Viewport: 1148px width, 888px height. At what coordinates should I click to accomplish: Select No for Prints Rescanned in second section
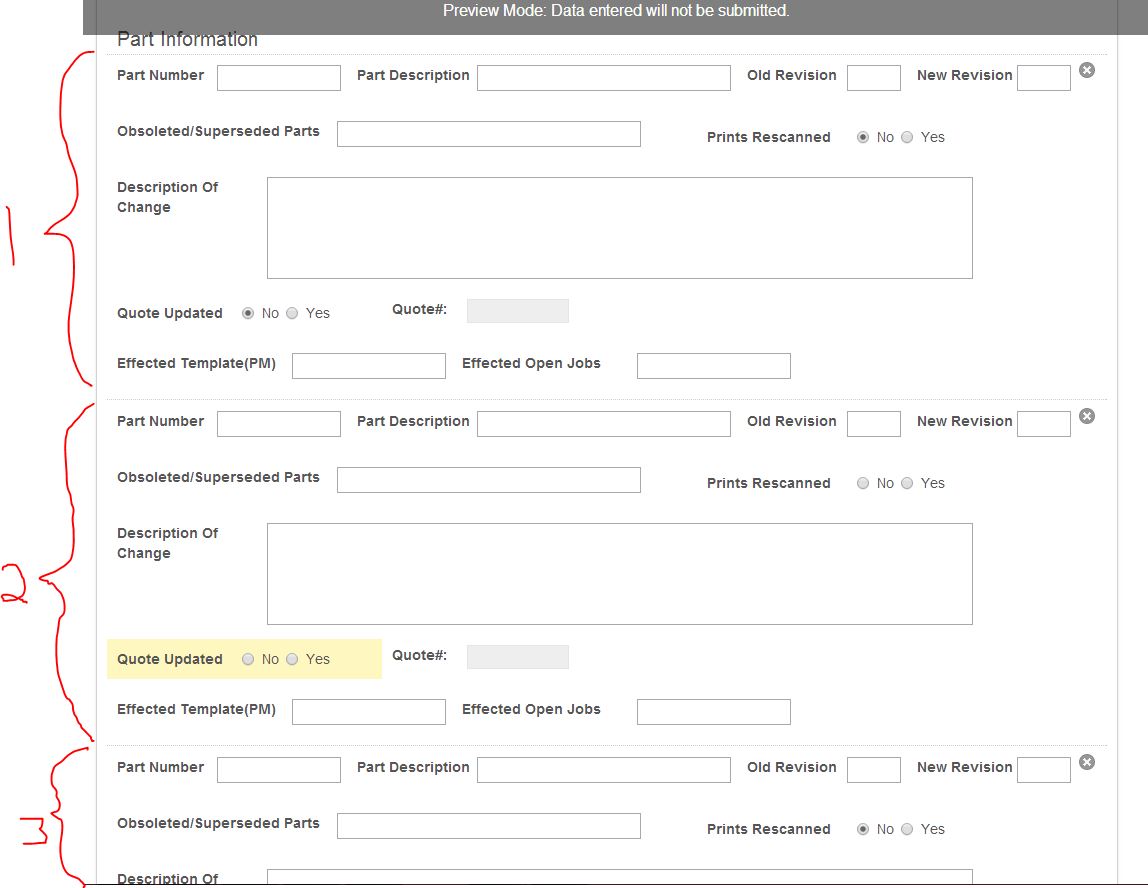[x=863, y=483]
